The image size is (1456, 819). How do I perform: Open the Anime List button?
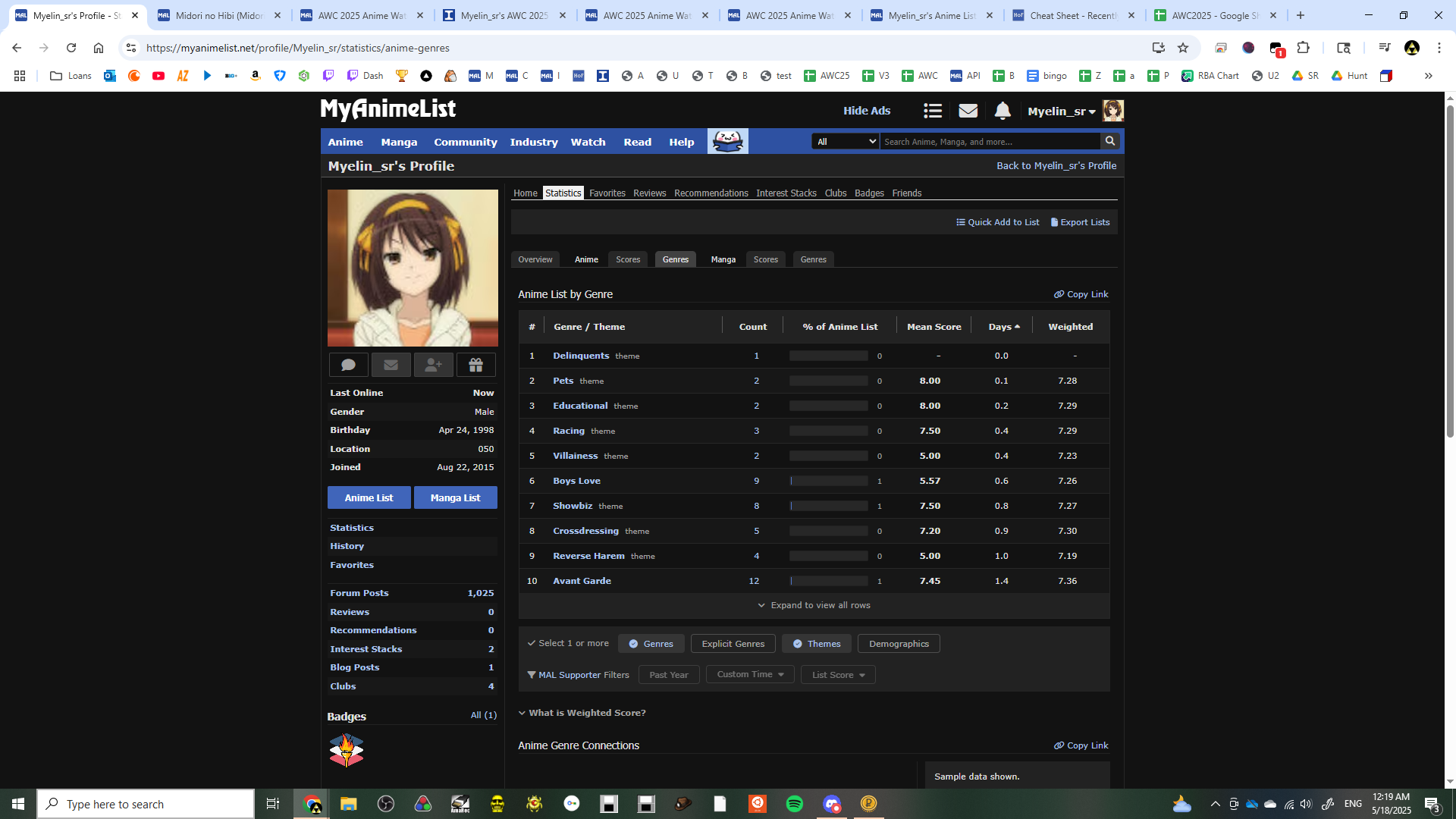tap(369, 498)
